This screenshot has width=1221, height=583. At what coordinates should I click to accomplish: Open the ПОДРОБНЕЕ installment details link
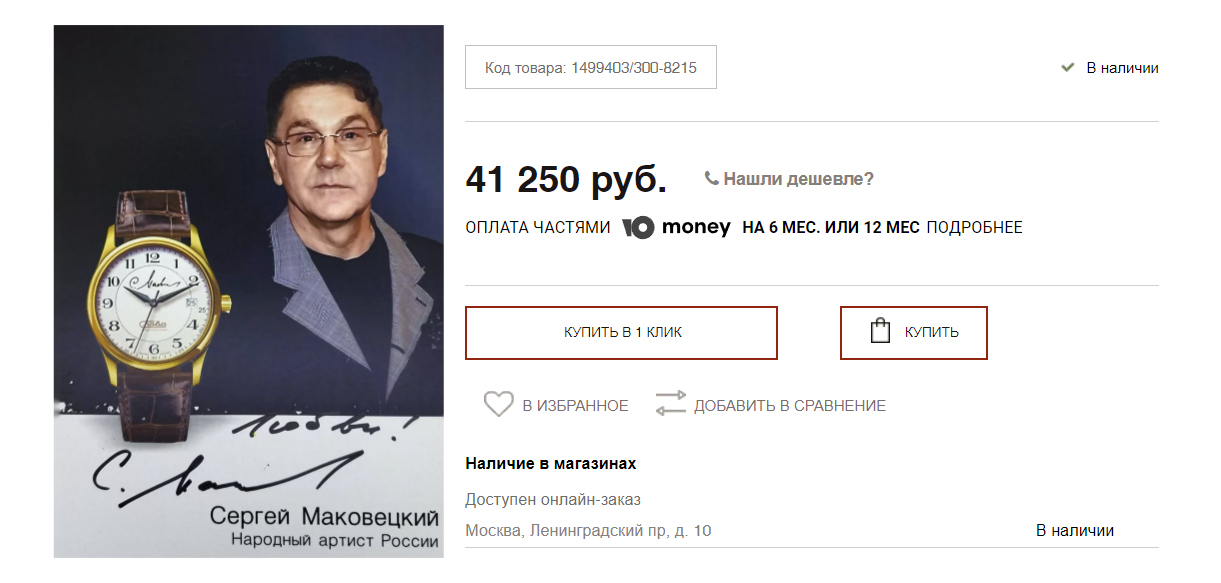pyautogui.click(x=974, y=228)
